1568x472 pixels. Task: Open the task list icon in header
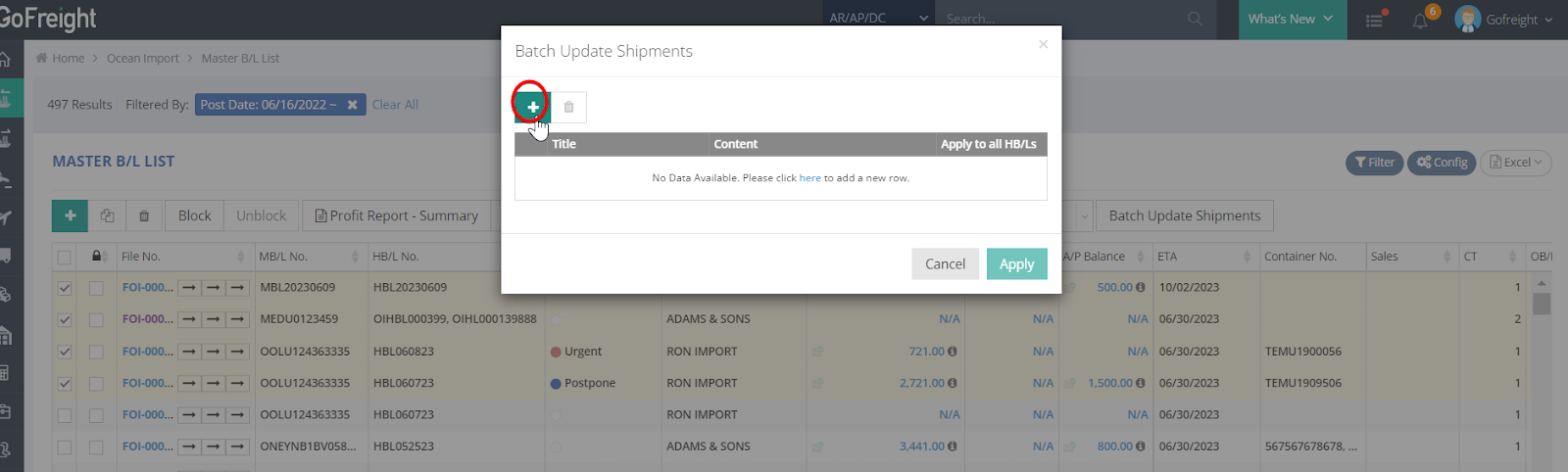point(1374,20)
